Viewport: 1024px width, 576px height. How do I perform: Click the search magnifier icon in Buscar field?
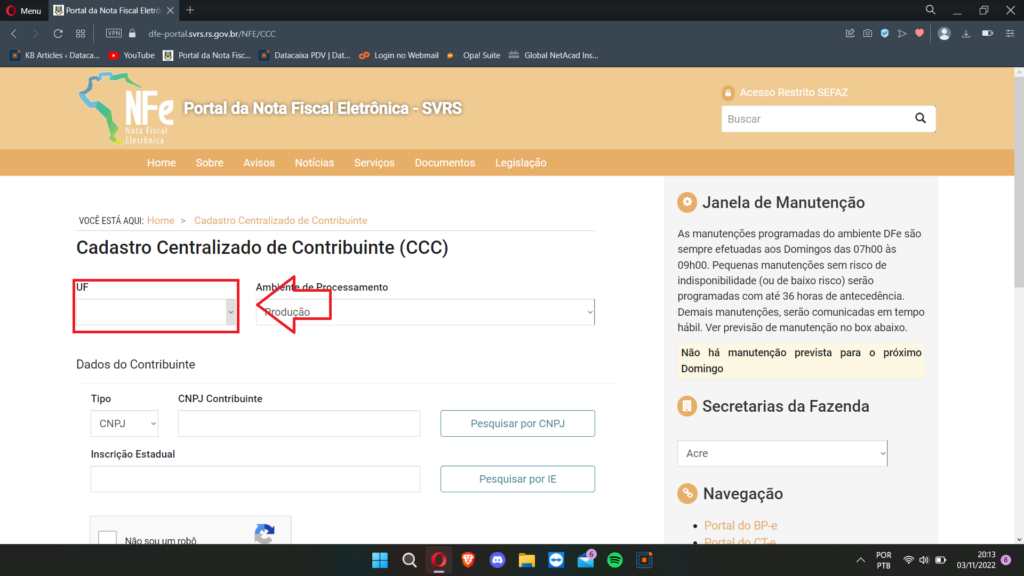920,119
